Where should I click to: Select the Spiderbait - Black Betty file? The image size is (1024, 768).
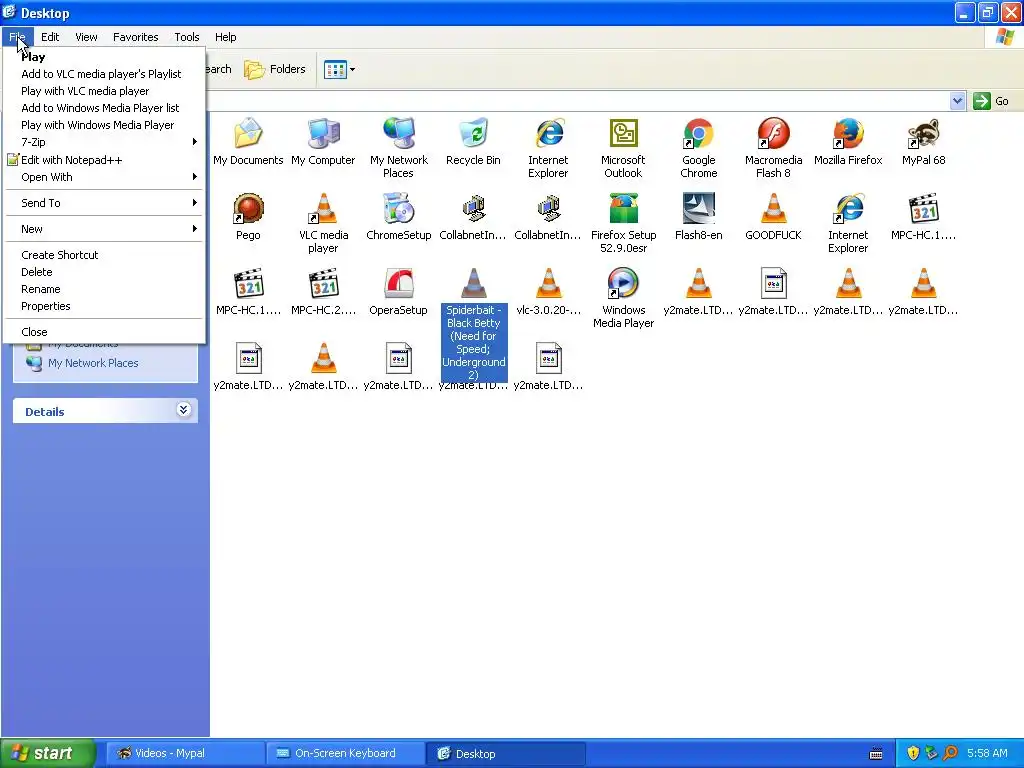[473, 324]
